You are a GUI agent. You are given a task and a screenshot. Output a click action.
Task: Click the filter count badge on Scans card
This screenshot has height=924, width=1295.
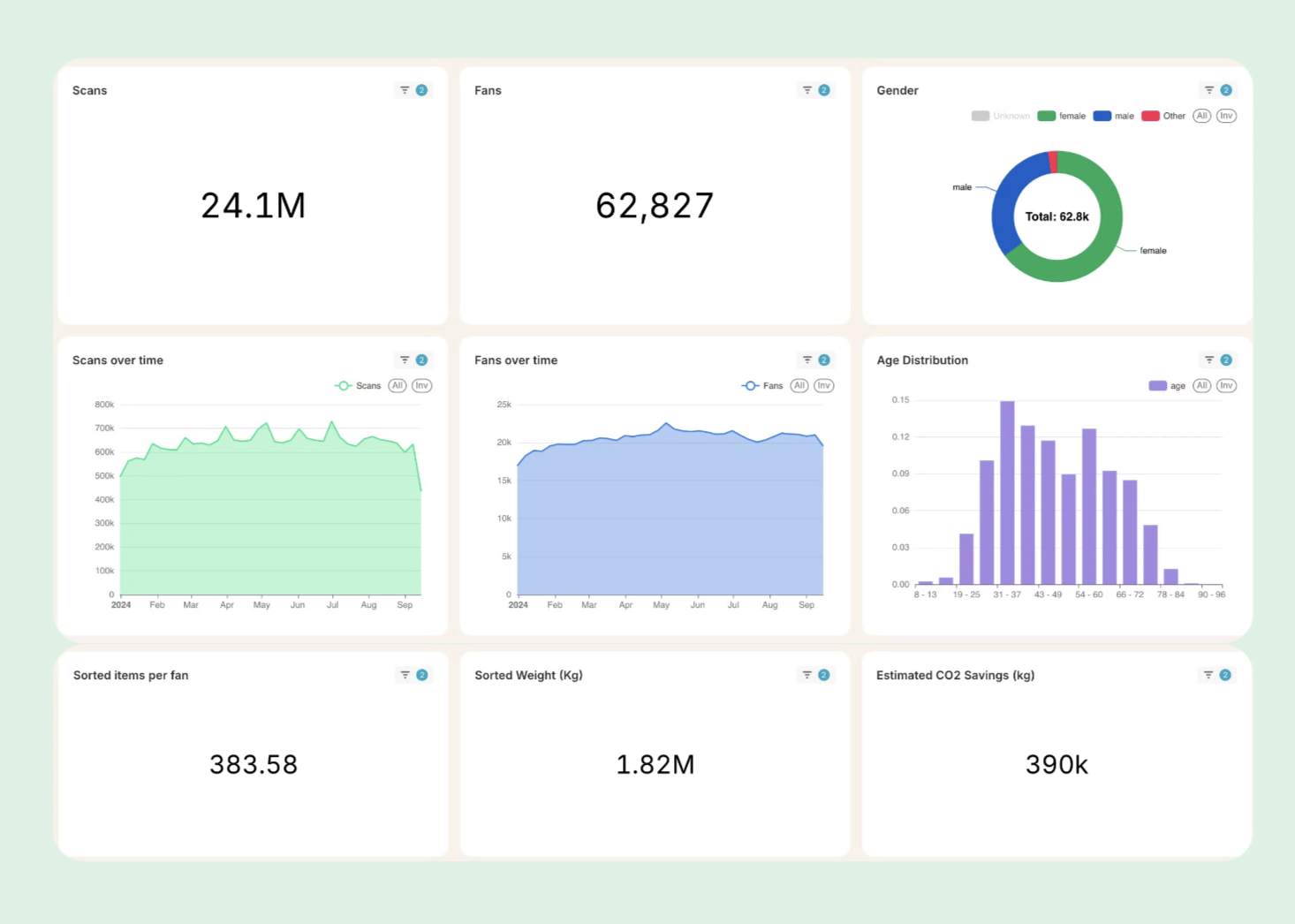point(422,90)
